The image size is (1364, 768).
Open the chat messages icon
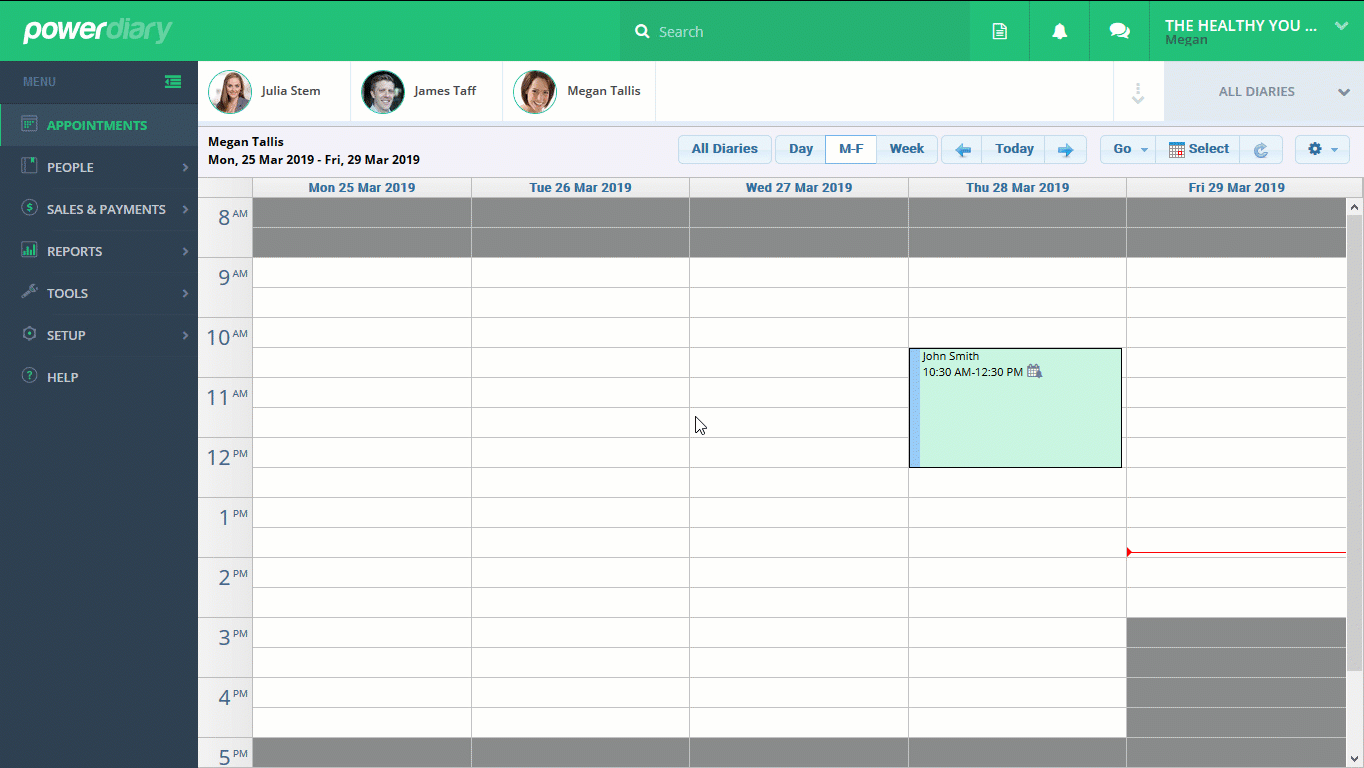[x=1120, y=31]
